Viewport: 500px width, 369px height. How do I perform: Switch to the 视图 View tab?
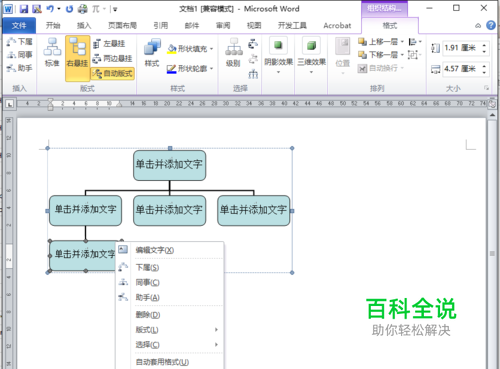click(254, 25)
